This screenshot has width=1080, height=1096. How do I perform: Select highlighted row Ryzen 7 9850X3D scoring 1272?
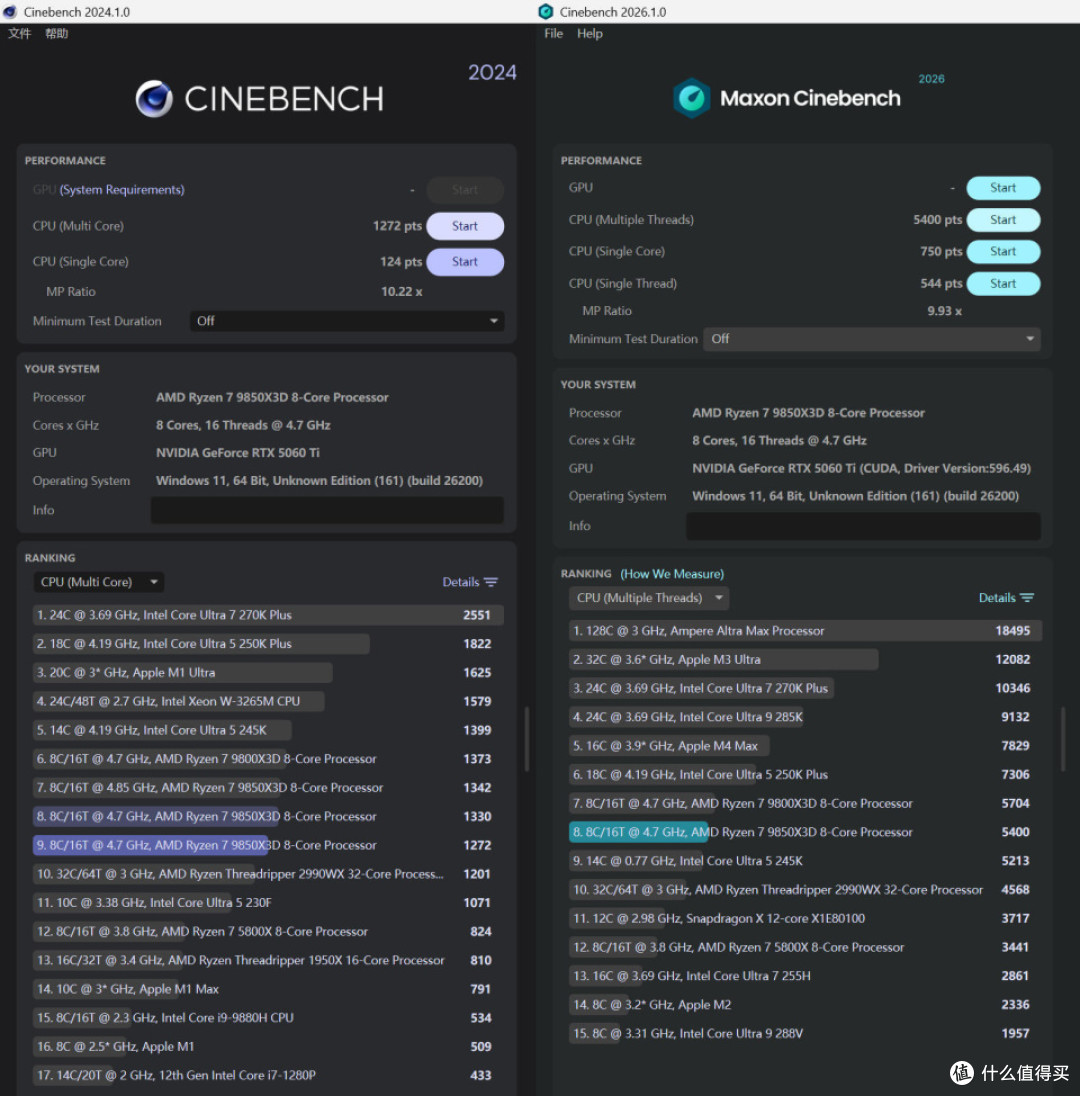pos(268,845)
